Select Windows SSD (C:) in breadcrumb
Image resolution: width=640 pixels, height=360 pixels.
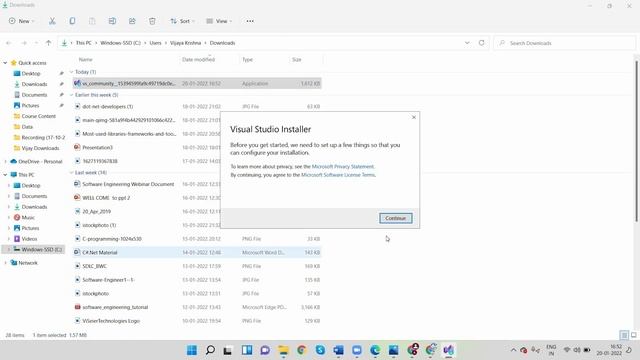point(120,43)
